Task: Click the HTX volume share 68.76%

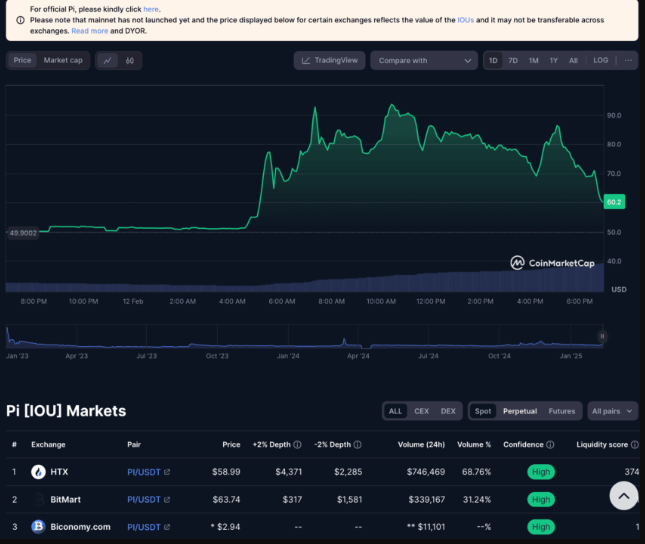Action: (x=476, y=472)
